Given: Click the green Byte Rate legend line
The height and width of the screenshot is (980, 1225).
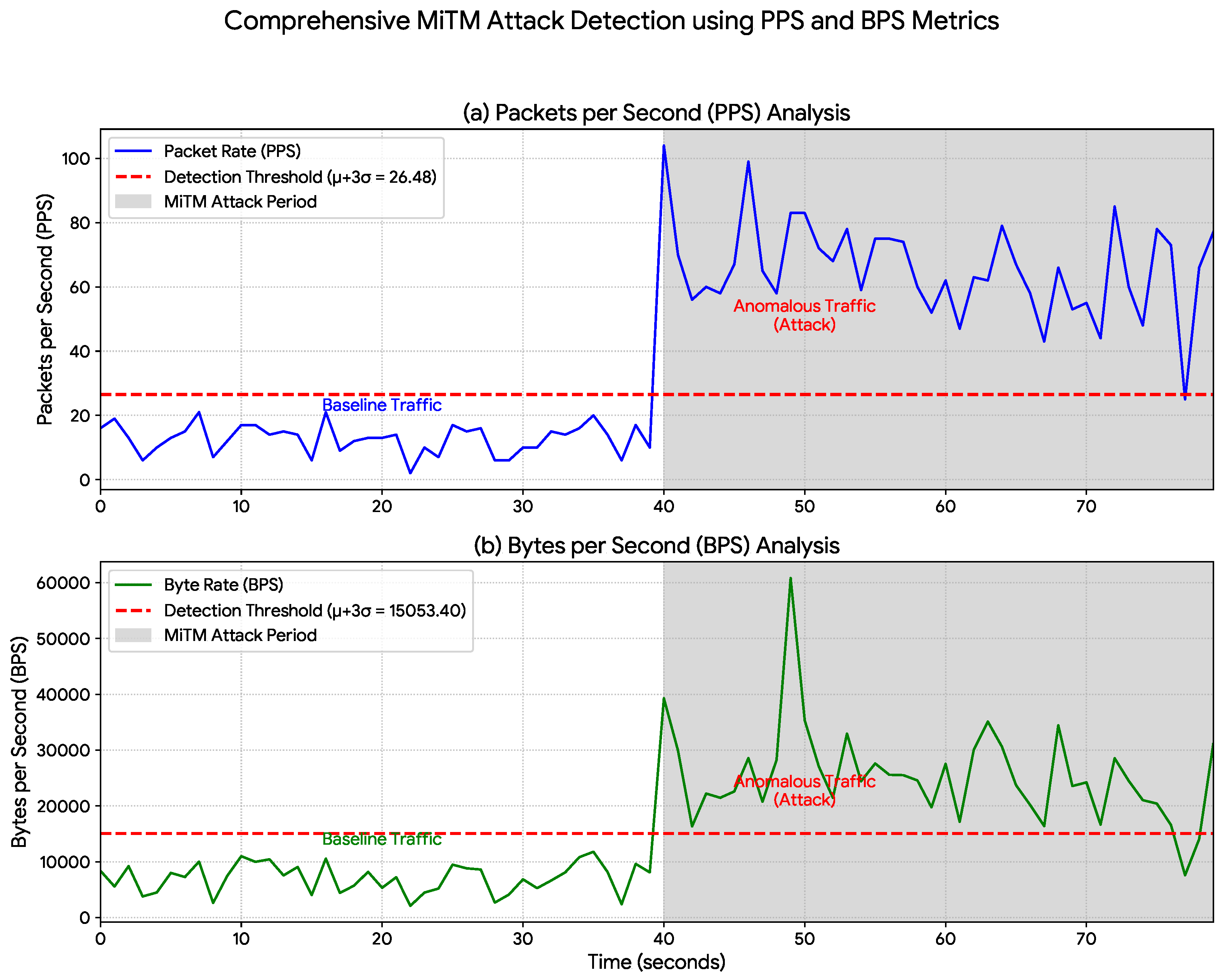Looking at the screenshot, I should 133,585.
